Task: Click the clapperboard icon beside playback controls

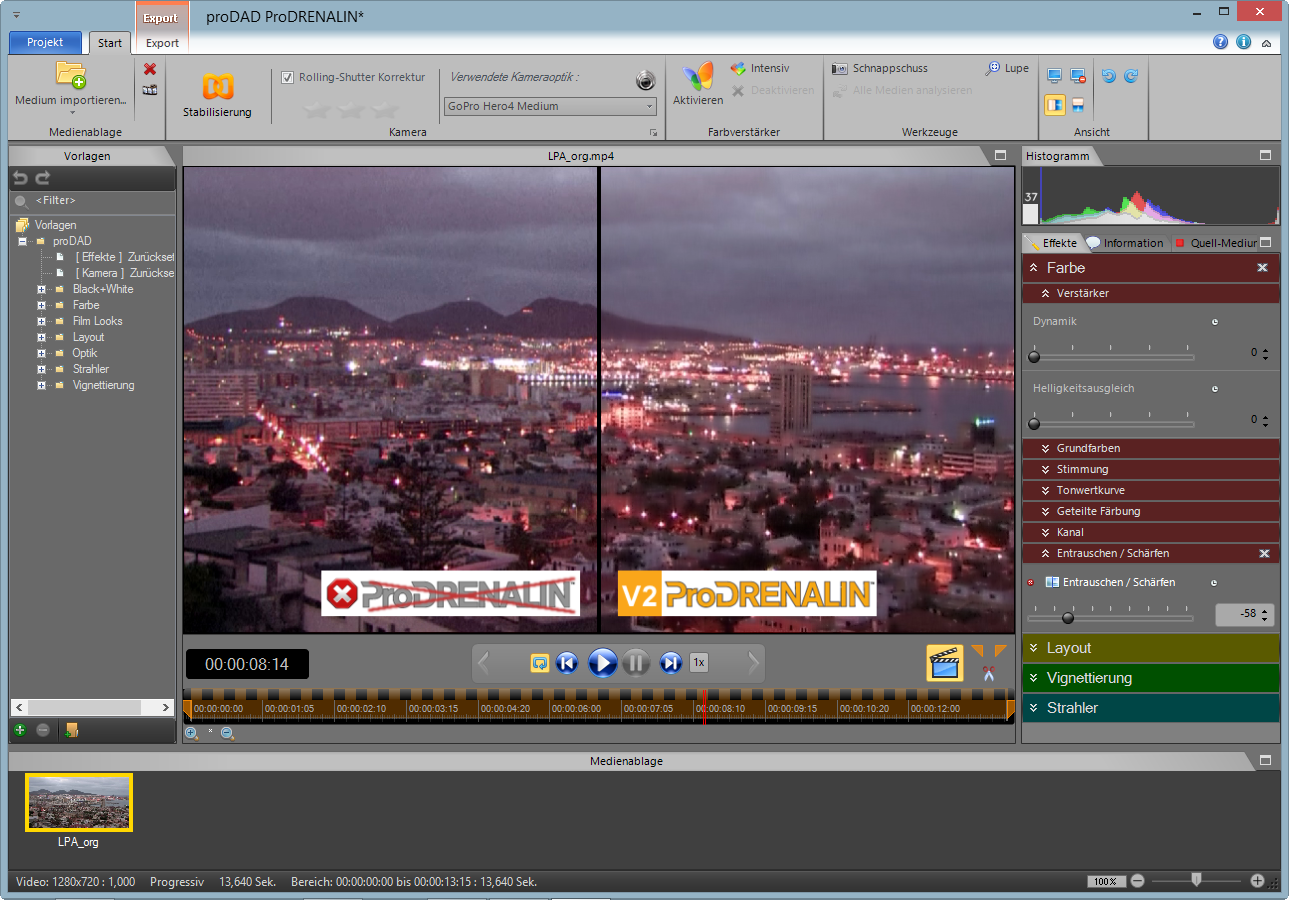Action: (x=945, y=663)
